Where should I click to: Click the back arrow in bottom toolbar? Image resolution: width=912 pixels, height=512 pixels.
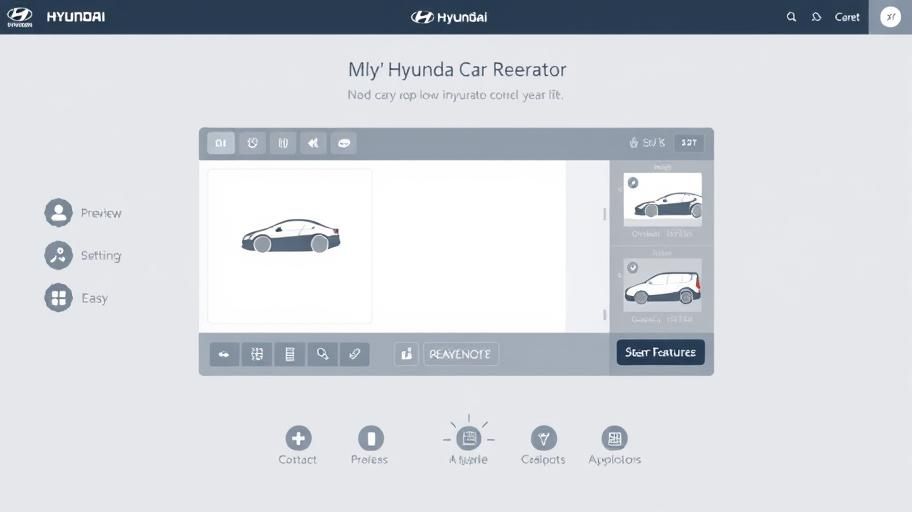(x=224, y=354)
